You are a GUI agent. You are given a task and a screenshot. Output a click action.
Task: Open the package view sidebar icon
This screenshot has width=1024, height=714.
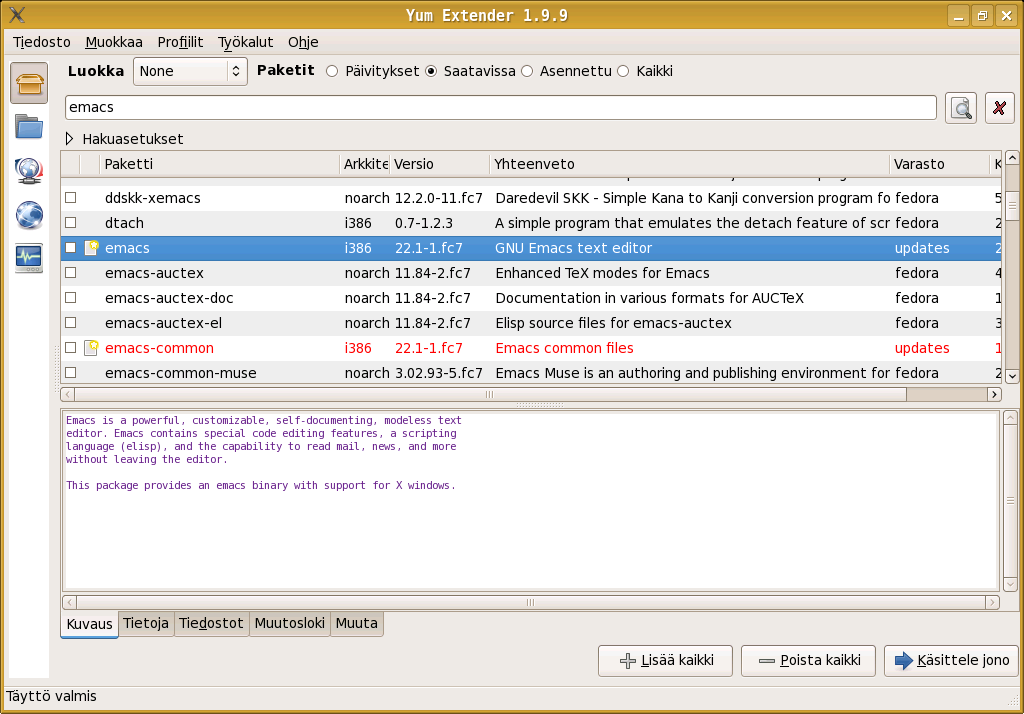(x=29, y=83)
